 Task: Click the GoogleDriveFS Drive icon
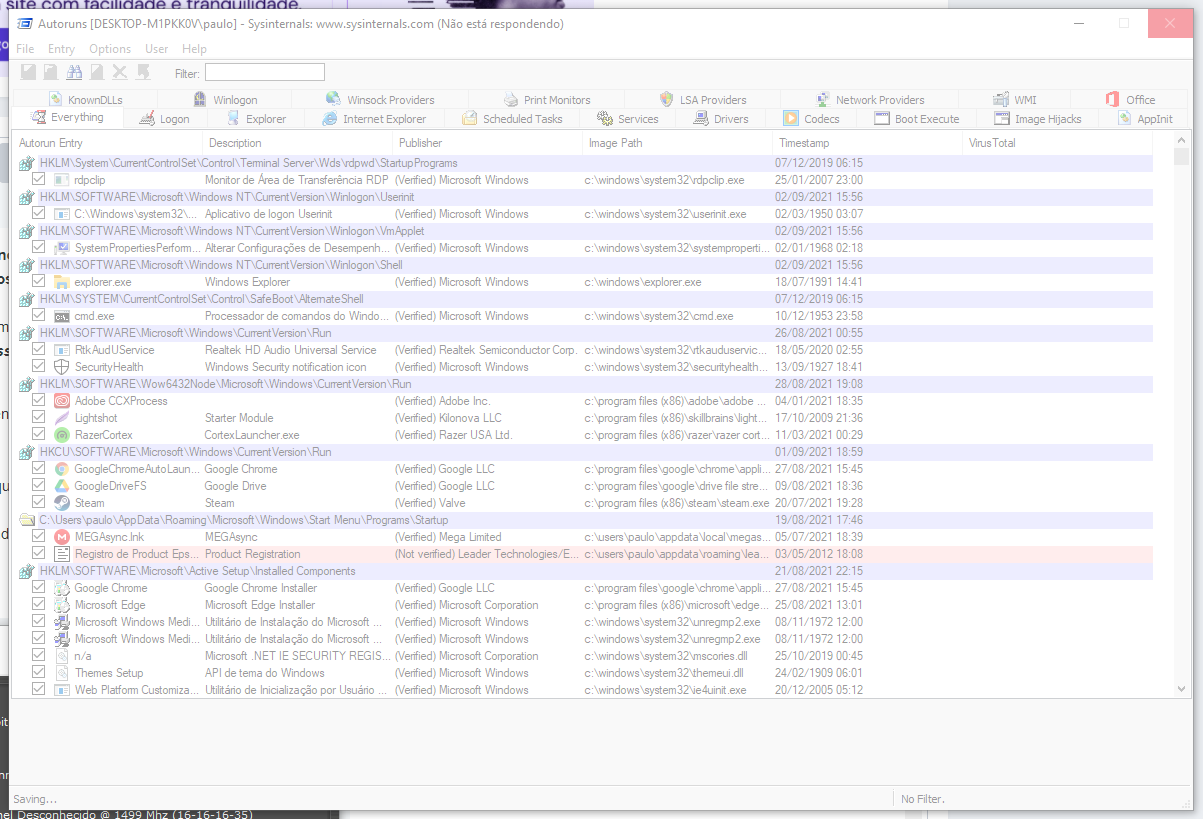[61, 486]
